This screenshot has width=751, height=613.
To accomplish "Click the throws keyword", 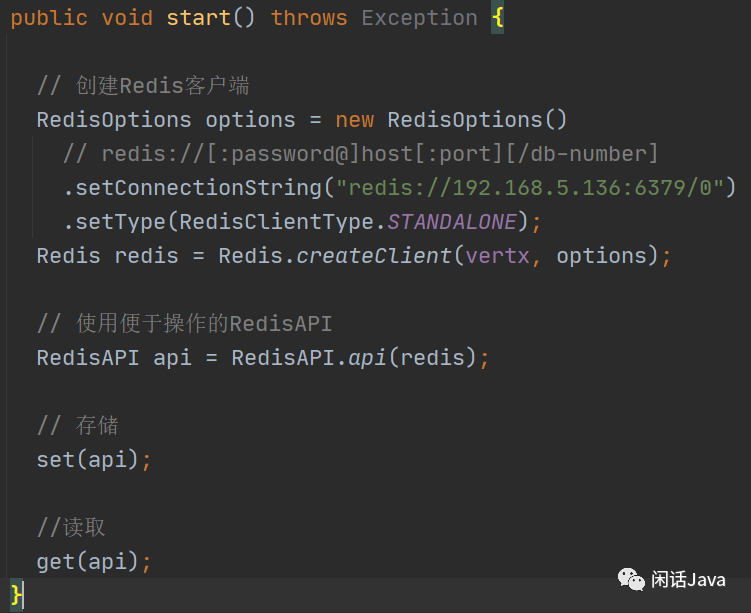I will click(309, 18).
